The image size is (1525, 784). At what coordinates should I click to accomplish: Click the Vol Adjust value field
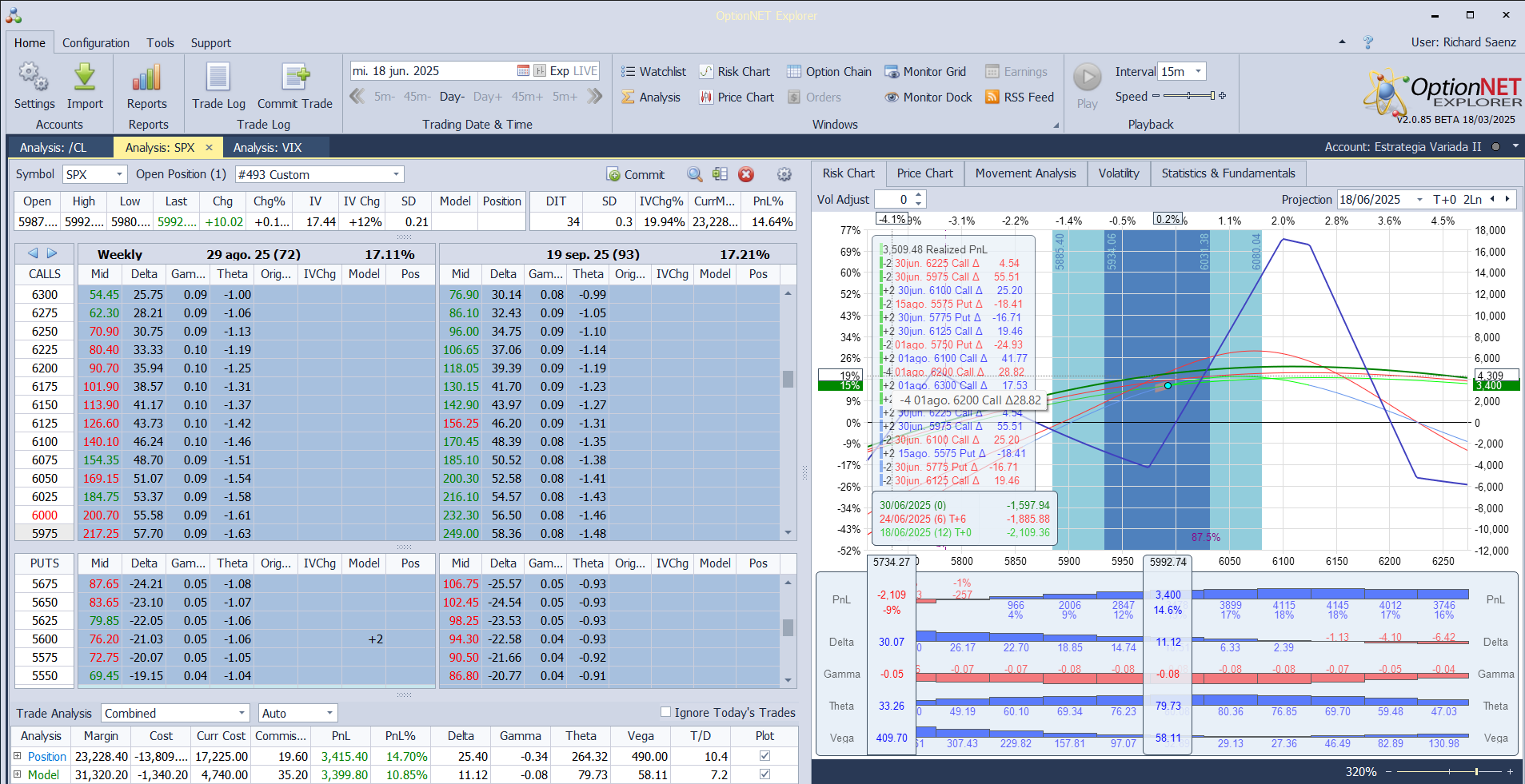893,200
